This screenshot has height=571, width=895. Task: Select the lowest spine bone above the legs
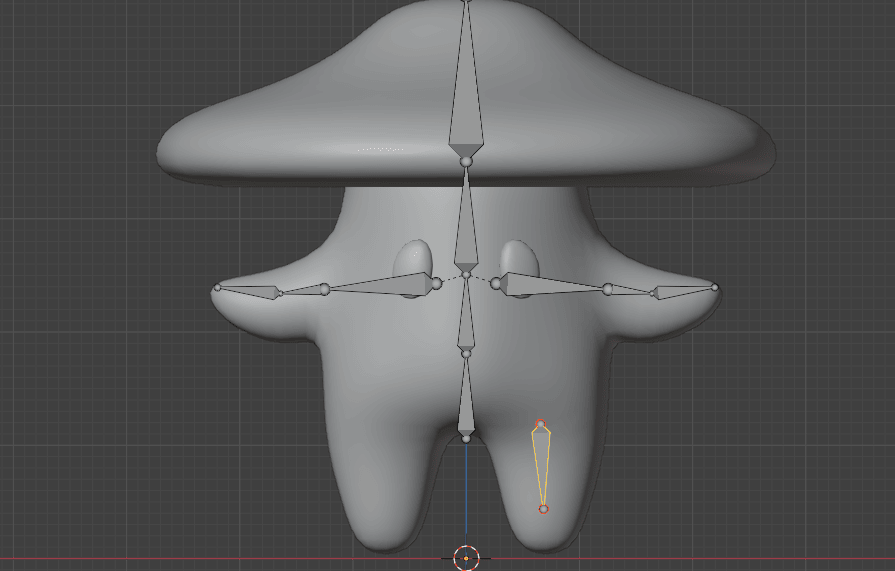tap(466, 400)
